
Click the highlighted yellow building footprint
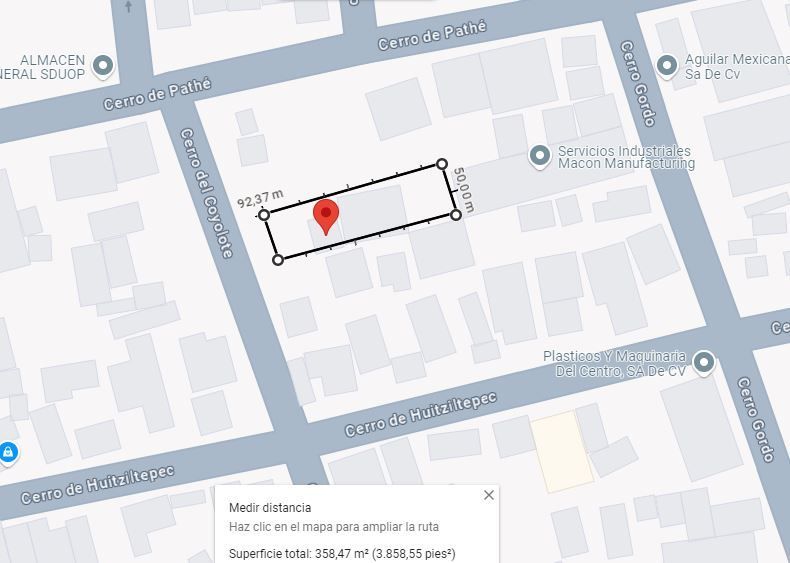tap(563, 452)
